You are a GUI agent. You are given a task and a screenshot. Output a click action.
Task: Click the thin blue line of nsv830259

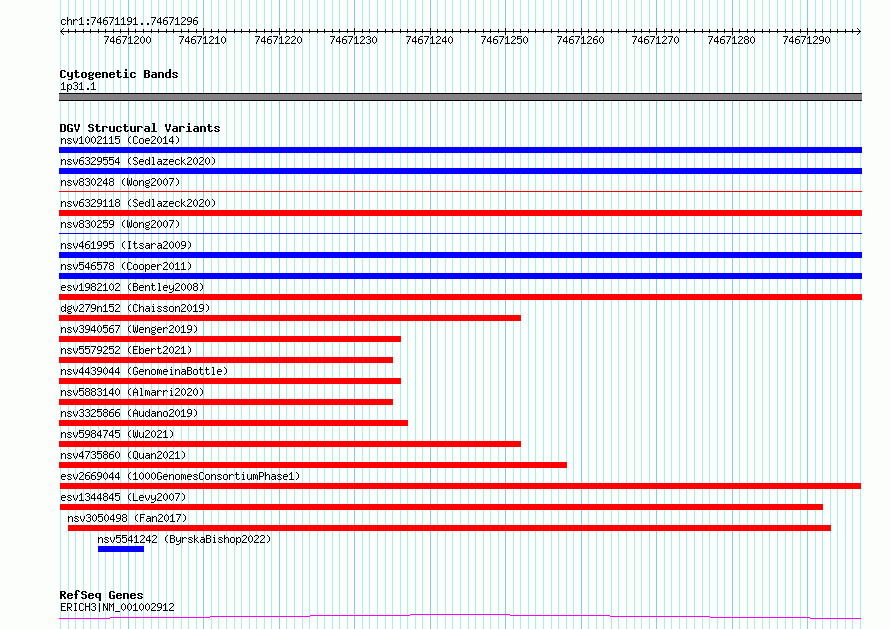[x=460, y=234]
